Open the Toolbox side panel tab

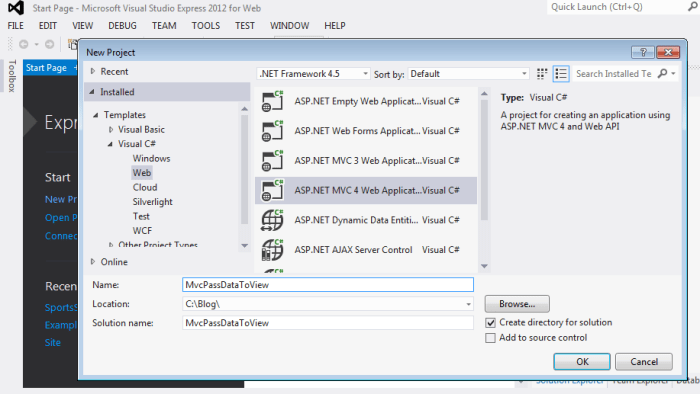click(12, 75)
